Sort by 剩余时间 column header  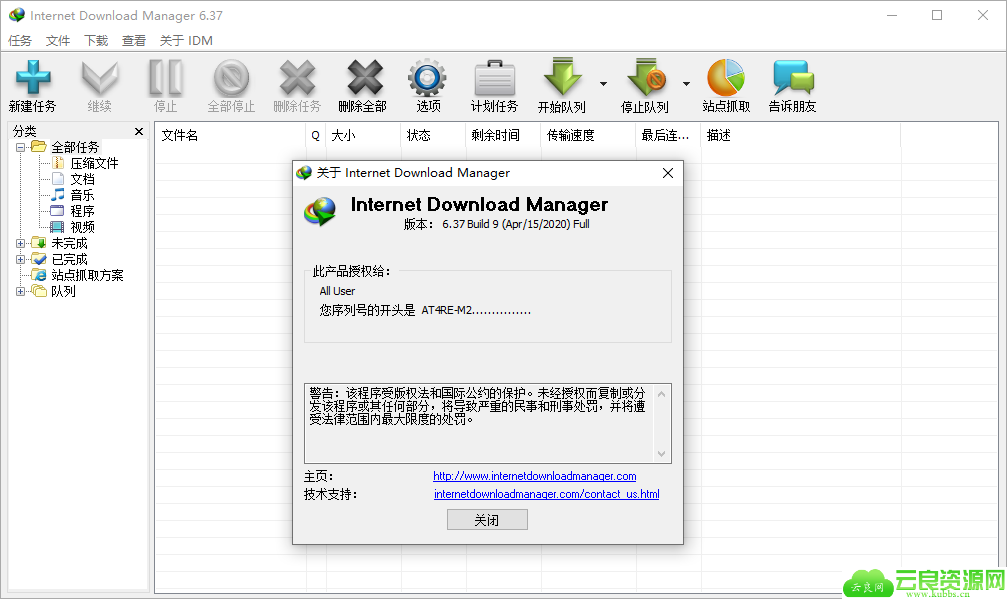503,135
